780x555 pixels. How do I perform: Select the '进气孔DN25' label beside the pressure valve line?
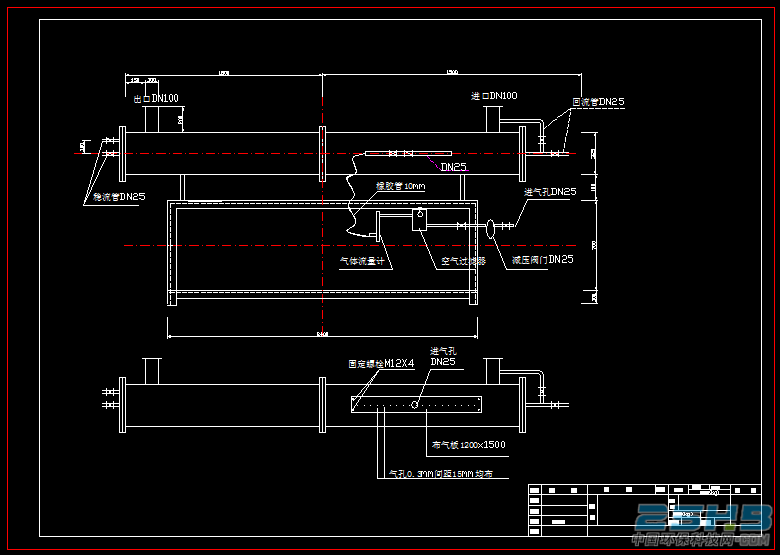click(550, 192)
